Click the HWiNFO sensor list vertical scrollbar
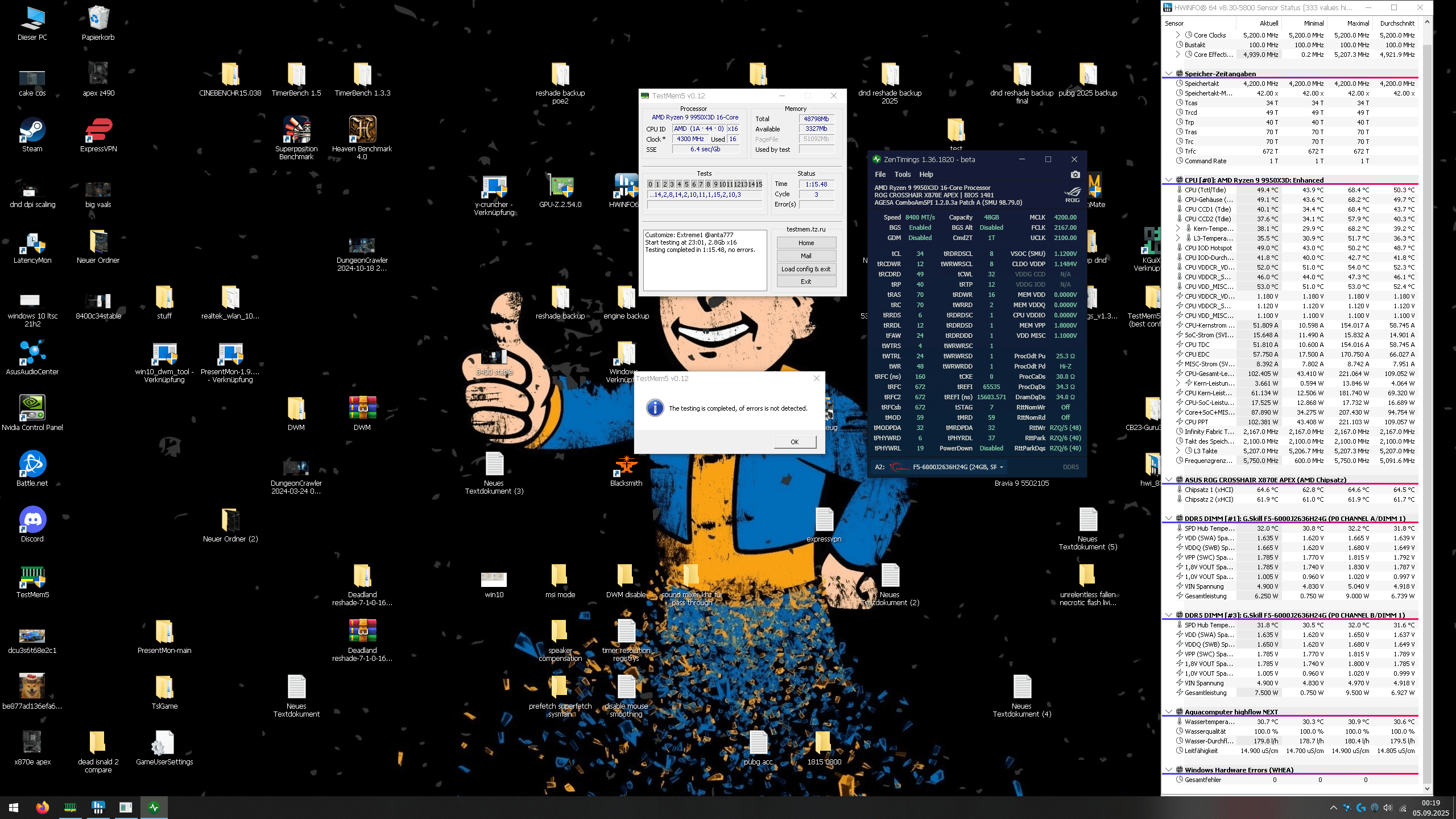 (1426, 398)
